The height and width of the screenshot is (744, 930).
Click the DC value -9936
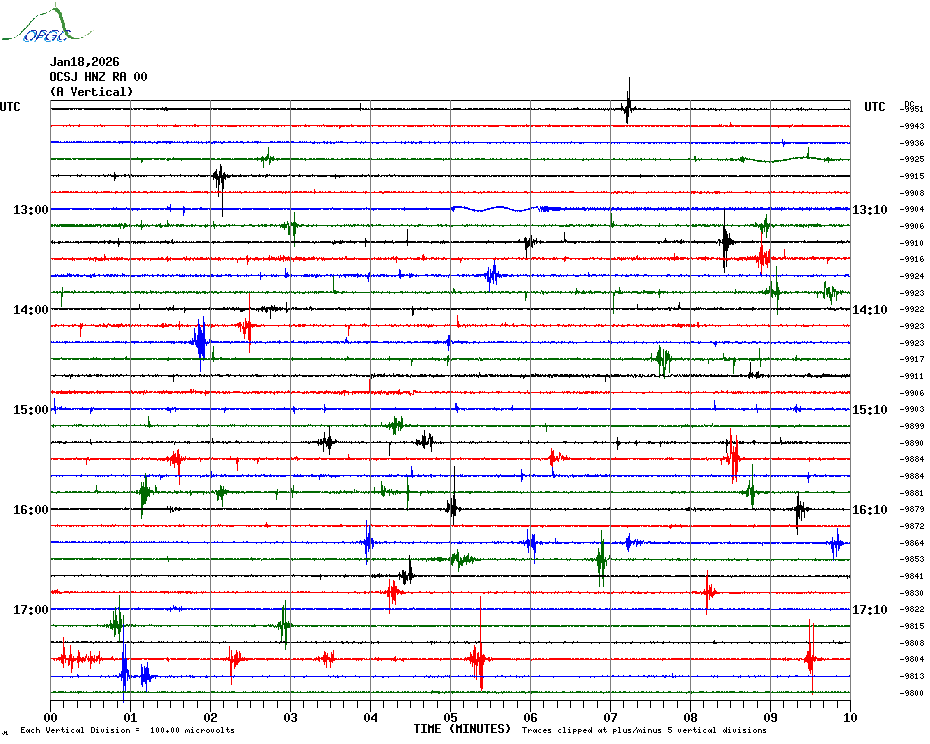[x=912, y=143]
